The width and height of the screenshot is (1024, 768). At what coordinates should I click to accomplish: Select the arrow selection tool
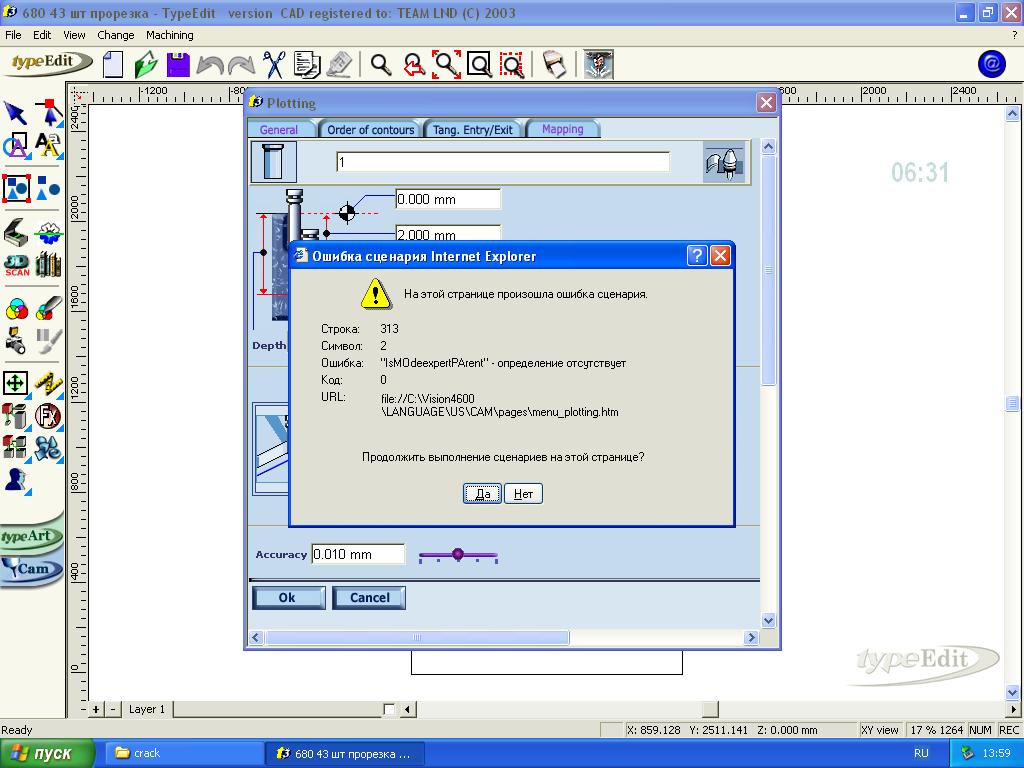pos(16,113)
